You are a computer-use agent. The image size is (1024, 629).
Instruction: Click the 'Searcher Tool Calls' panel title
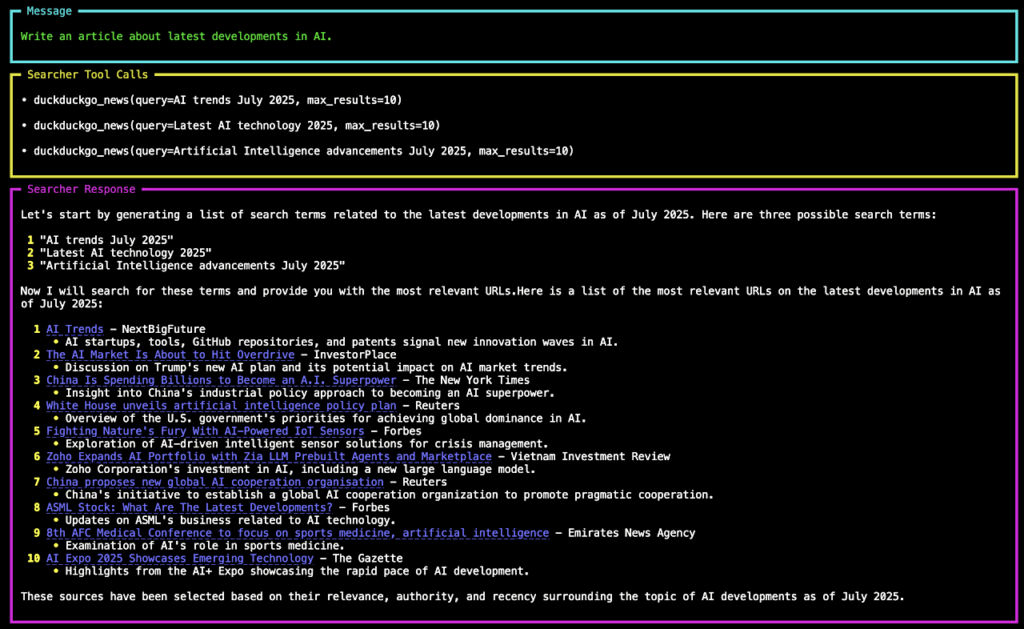click(88, 74)
